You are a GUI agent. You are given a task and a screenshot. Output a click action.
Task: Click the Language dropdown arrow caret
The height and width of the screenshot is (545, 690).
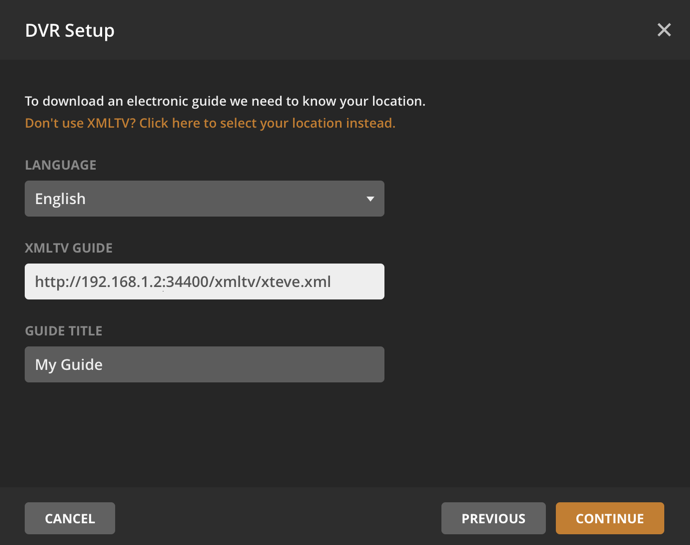click(x=370, y=199)
